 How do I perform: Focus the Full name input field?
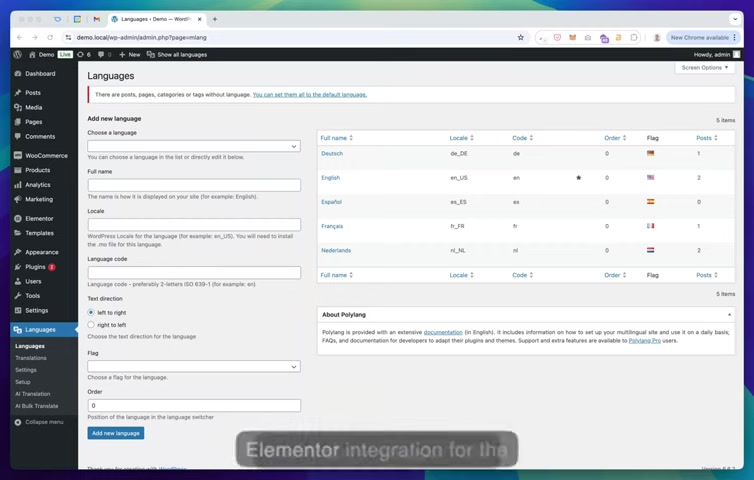tap(194, 185)
